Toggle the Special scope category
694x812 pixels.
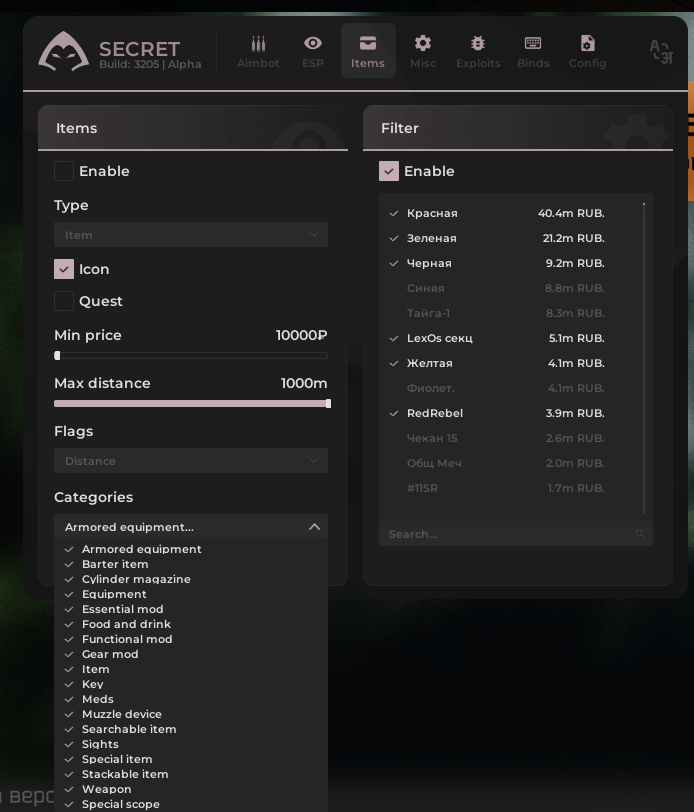191,804
